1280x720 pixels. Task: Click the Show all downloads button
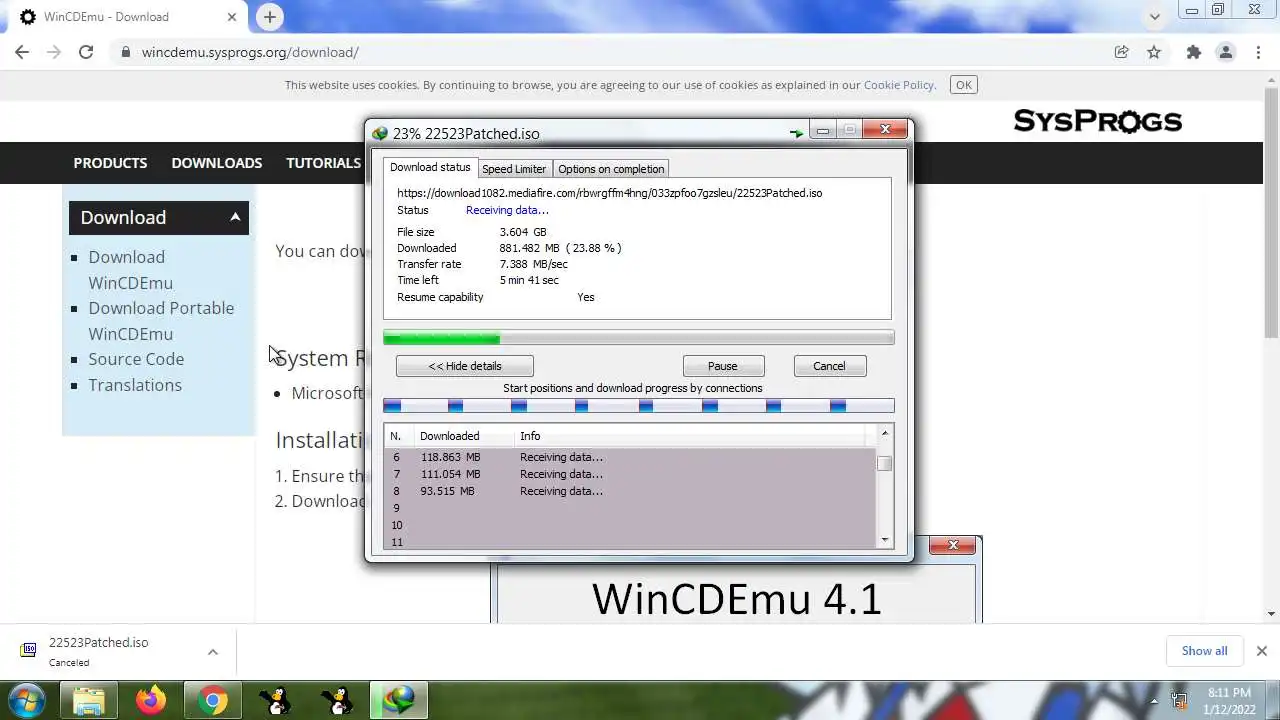click(1204, 651)
